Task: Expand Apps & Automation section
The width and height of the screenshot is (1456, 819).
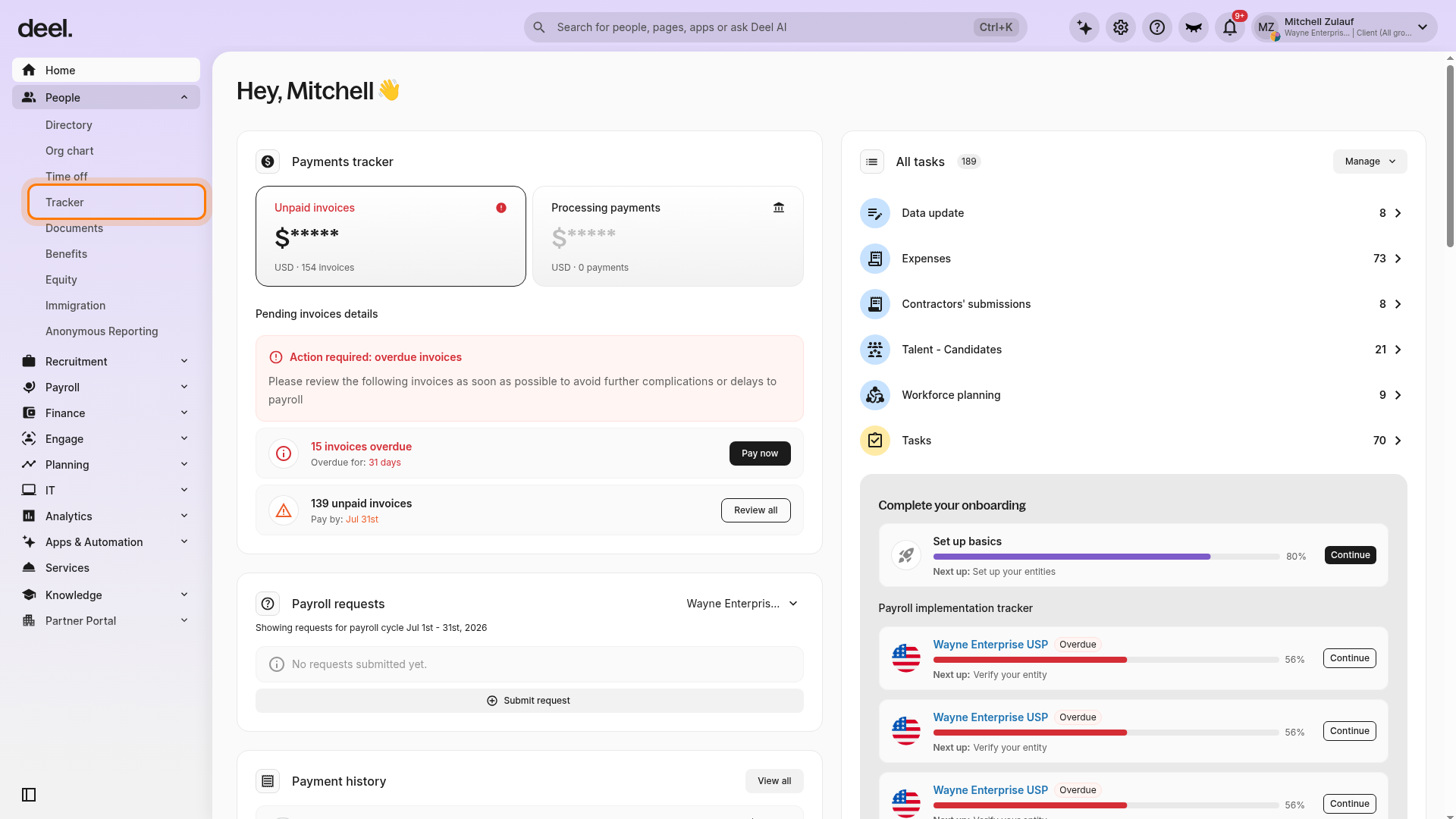Action: pyautogui.click(x=106, y=542)
